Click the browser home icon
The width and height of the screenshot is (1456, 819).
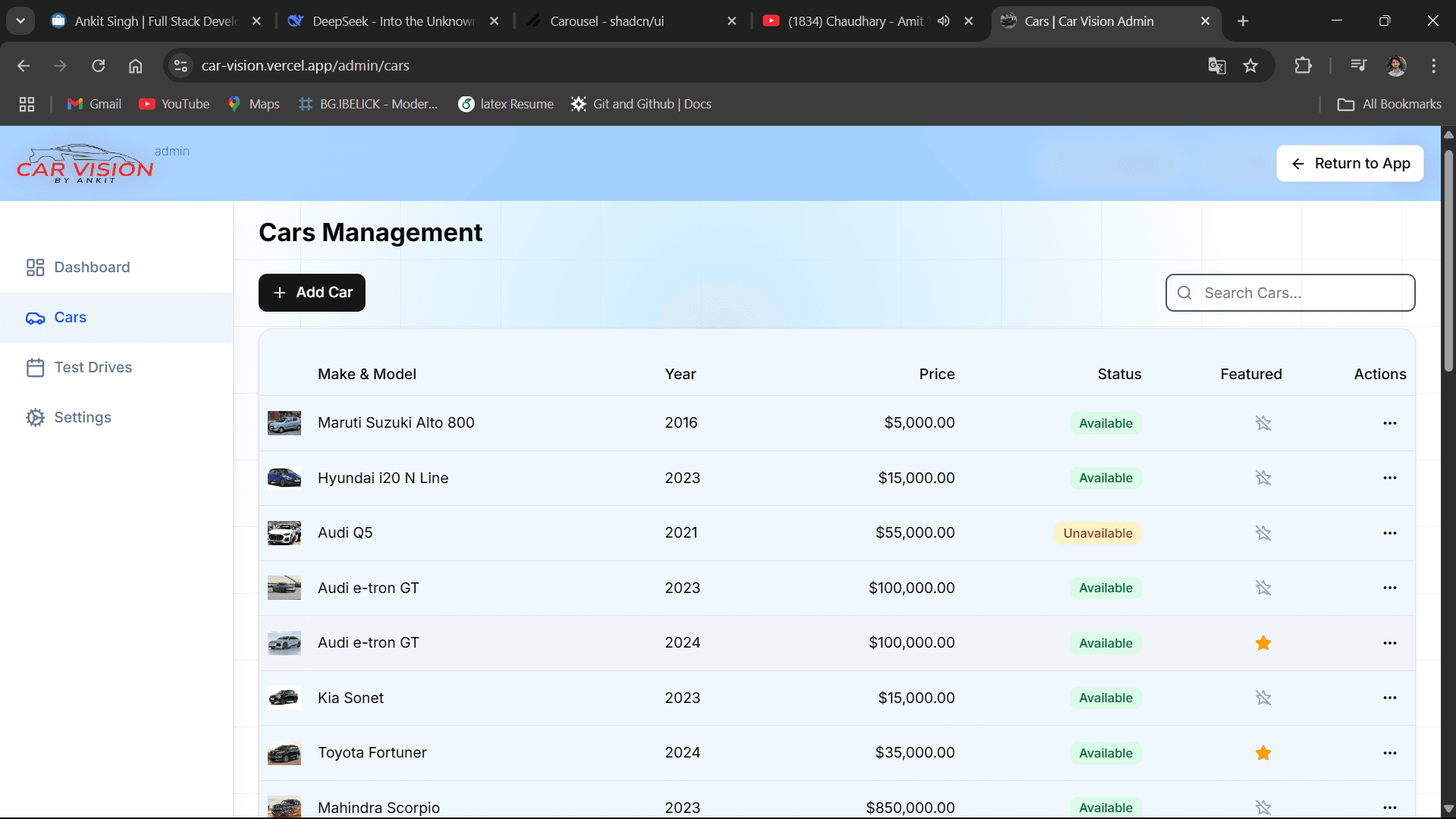pyautogui.click(x=135, y=66)
